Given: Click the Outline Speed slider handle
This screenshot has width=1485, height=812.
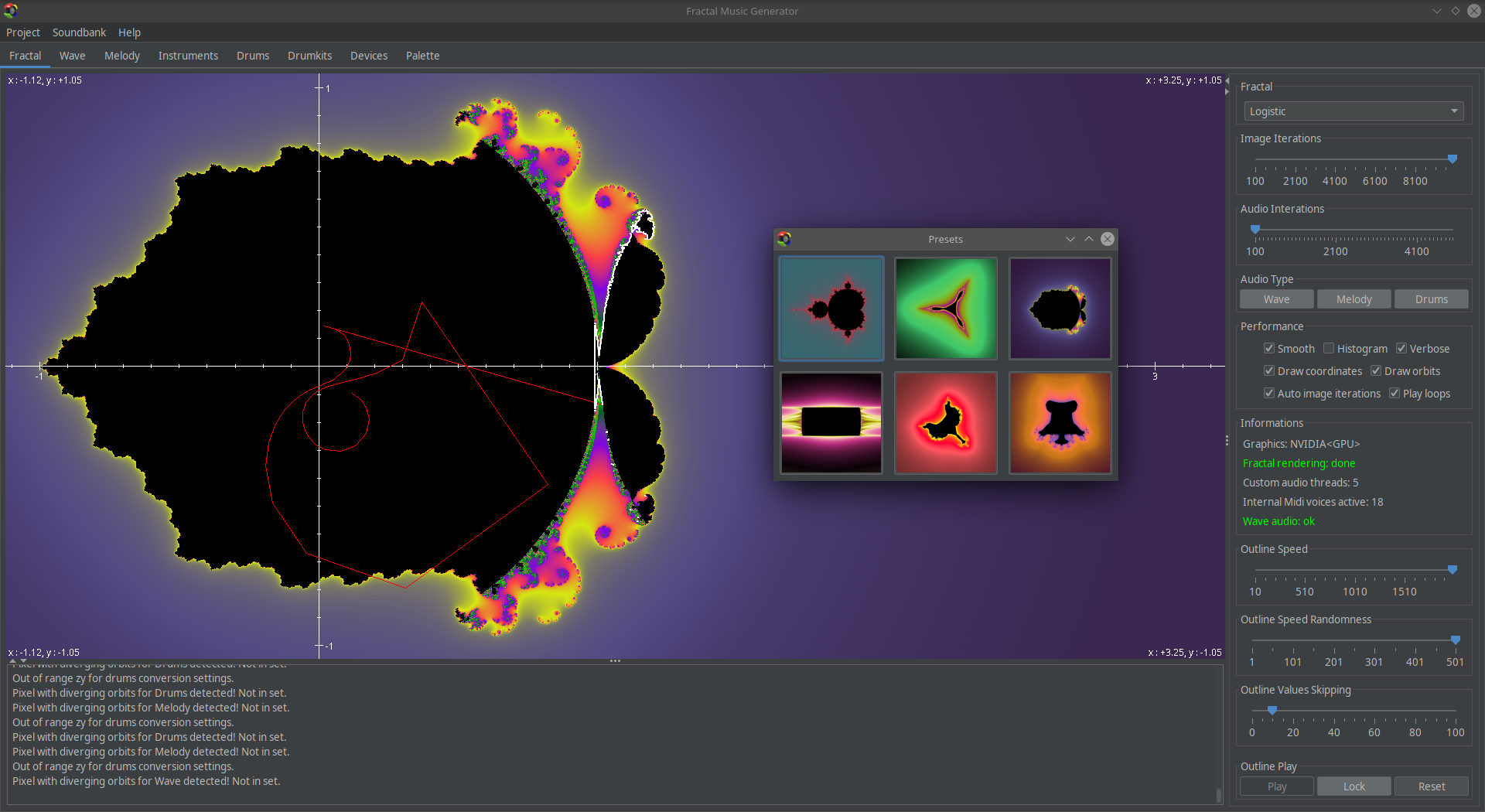Looking at the screenshot, I should 1453,569.
